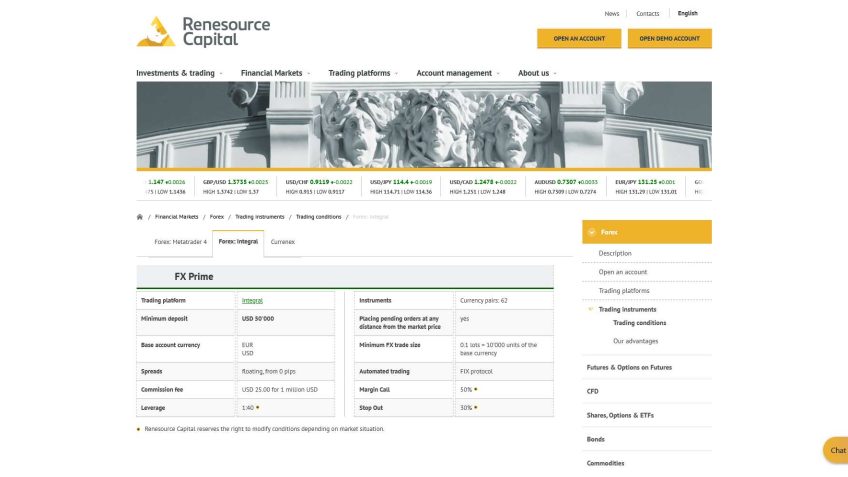The image size is (848, 477).
Task: Click the Margin Call footnote marker dot
Action: point(475,389)
